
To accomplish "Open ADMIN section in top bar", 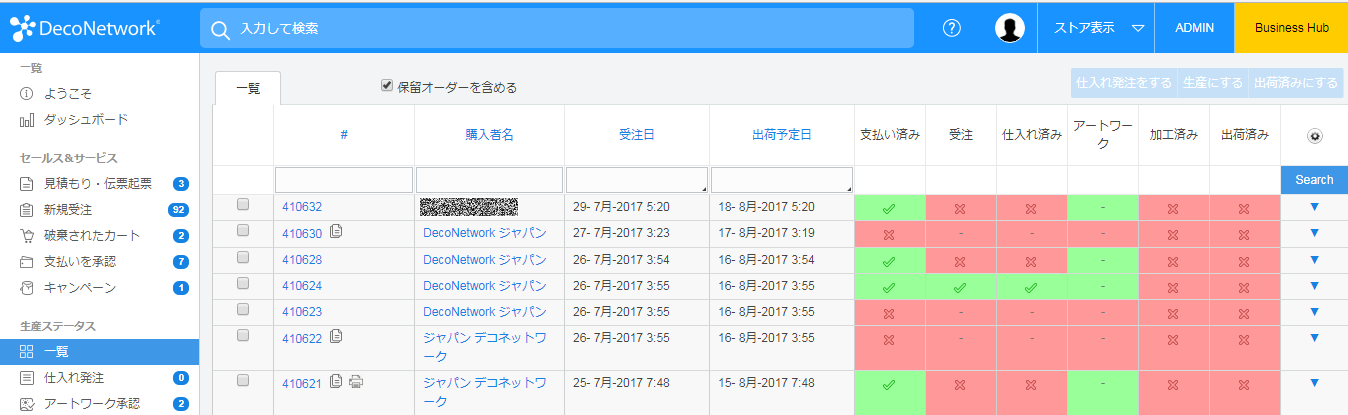I will [1195, 28].
